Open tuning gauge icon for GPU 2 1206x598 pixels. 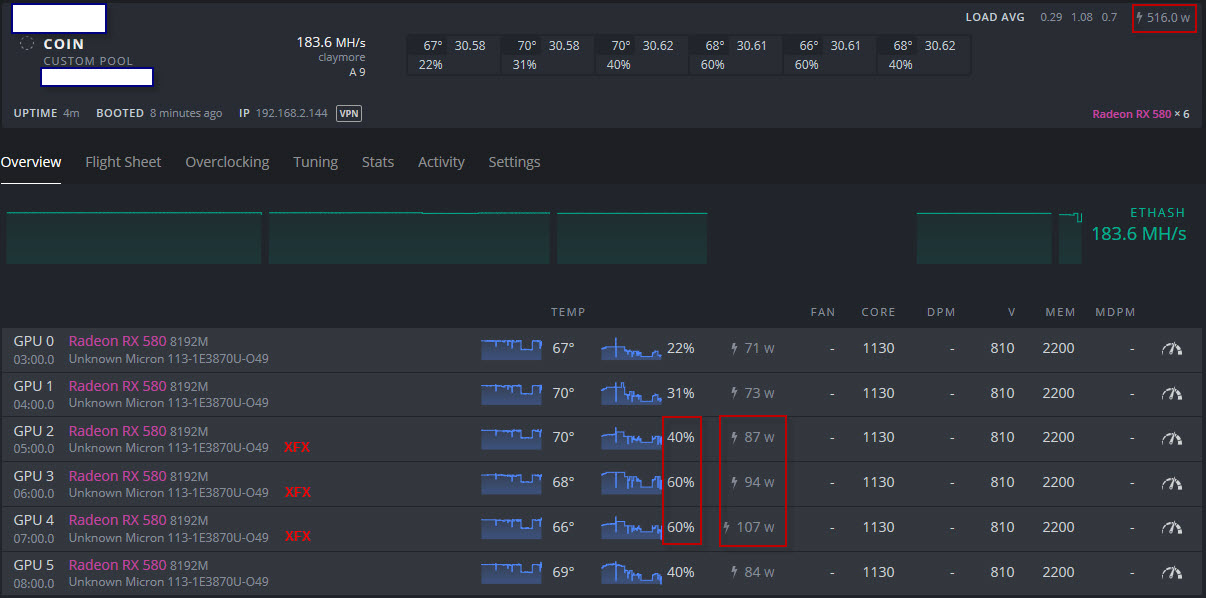(x=1171, y=438)
